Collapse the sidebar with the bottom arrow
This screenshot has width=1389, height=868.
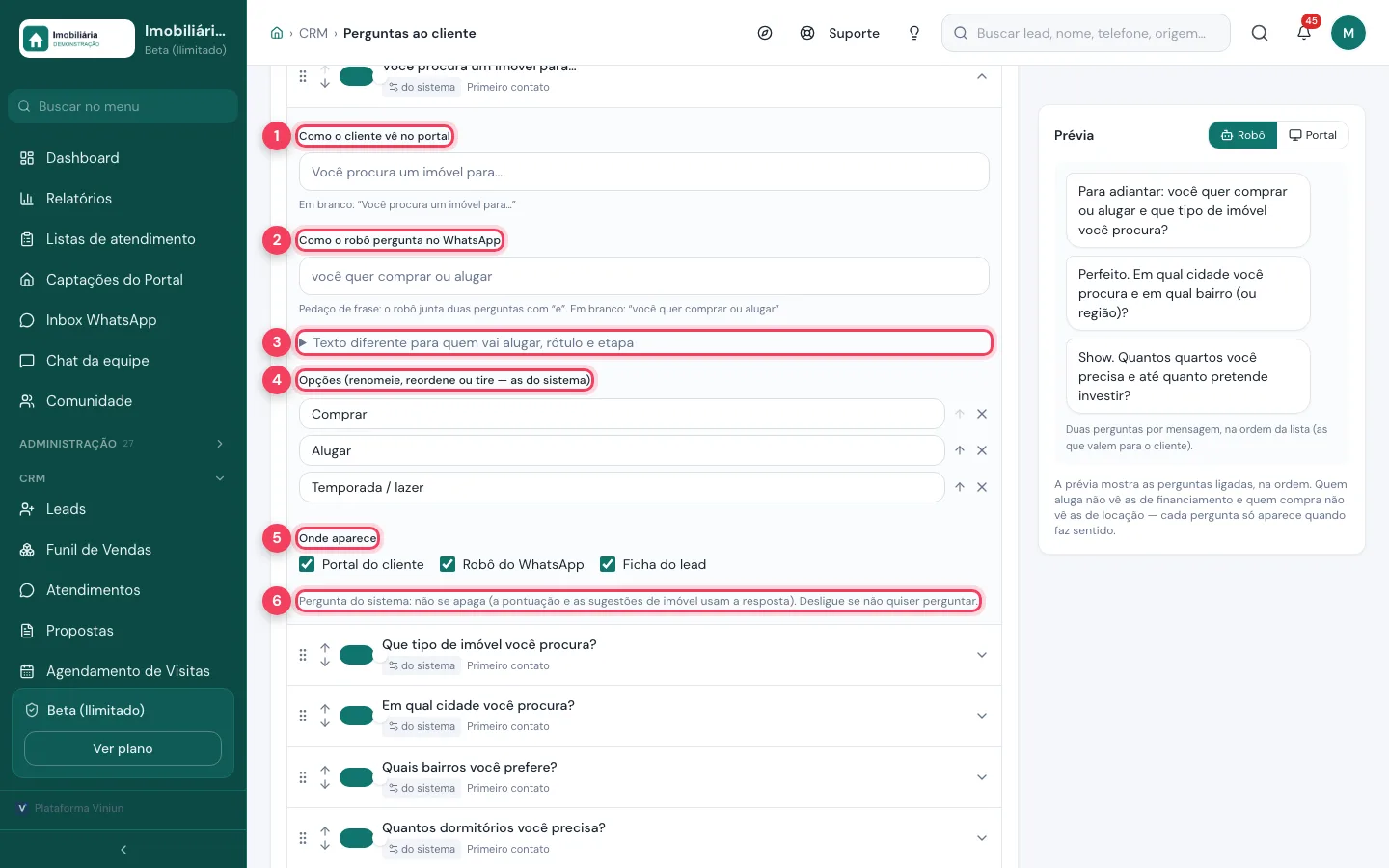click(x=123, y=850)
